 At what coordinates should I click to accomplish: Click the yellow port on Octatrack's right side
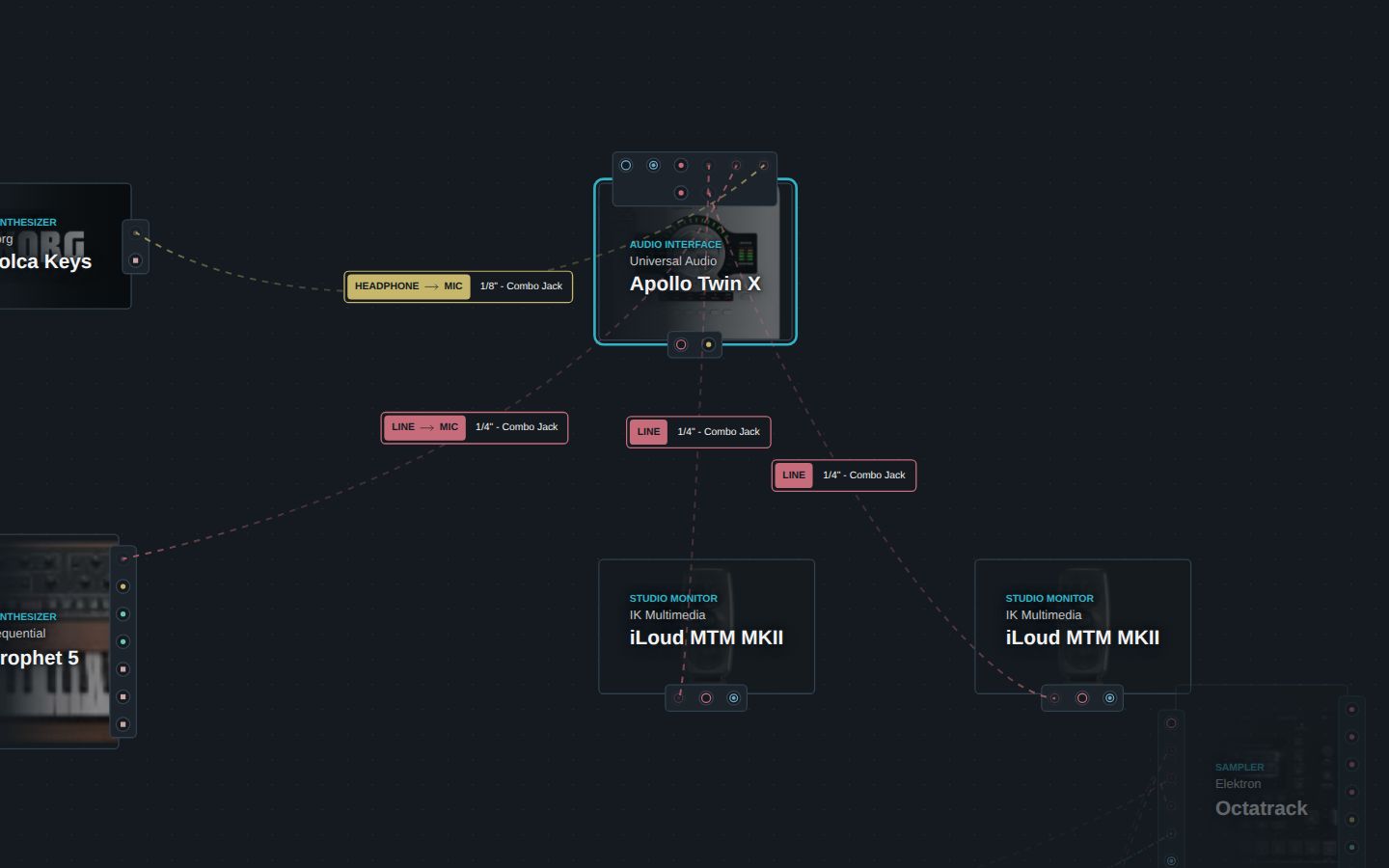point(1352,820)
